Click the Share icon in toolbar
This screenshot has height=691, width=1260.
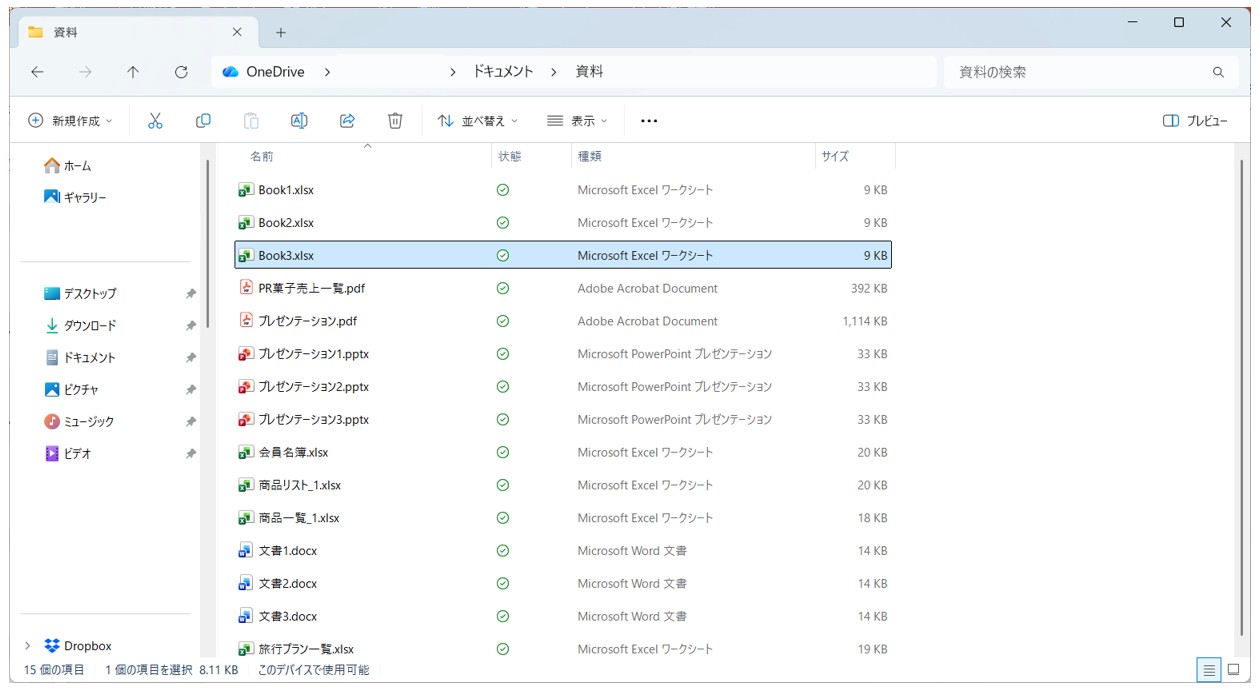point(347,121)
